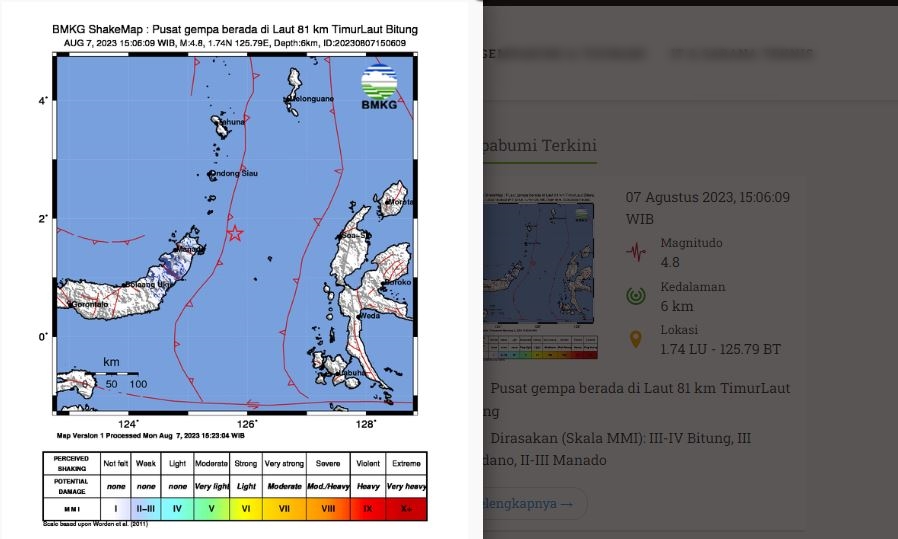The height and width of the screenshot is (539, 898).
Task: Click the Magnitudo value 4.8
Action: (669, 262)
